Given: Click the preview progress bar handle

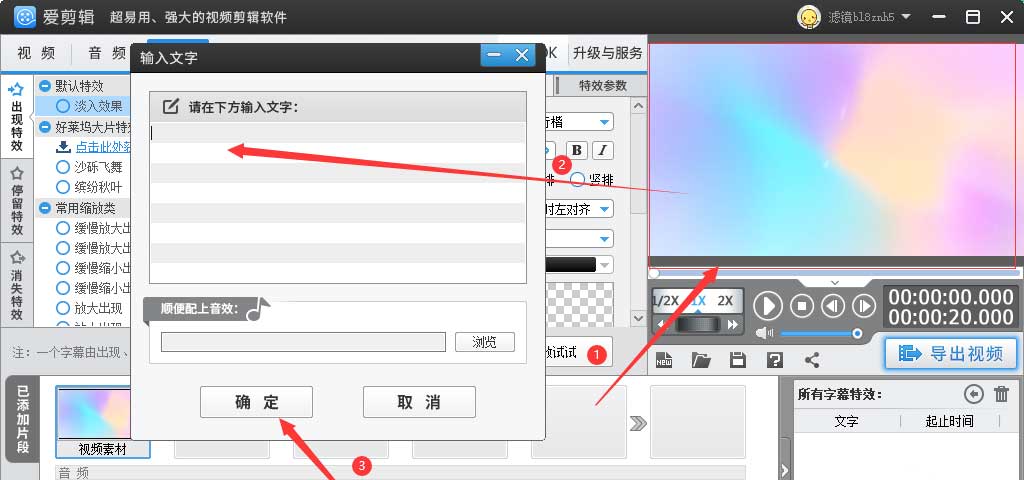Looking at the screenshot, I should click(x=654, y=273).
